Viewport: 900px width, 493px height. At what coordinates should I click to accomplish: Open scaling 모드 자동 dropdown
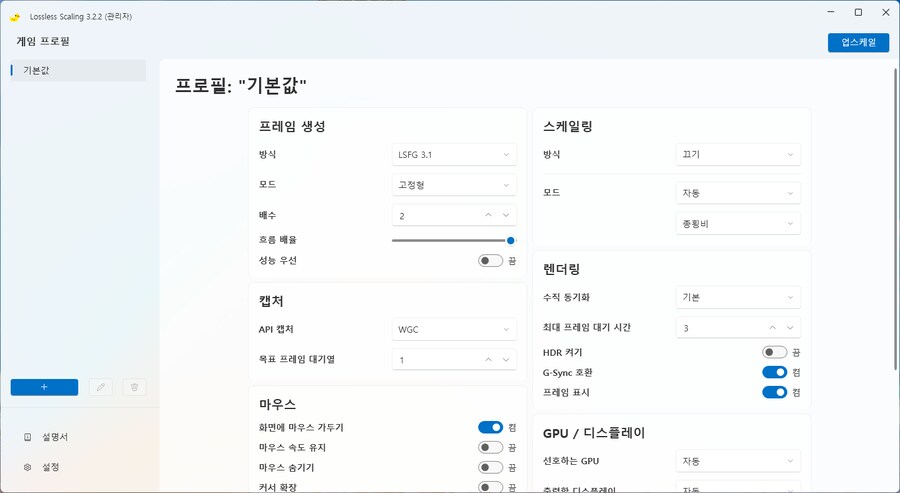[x=738, y=193]
